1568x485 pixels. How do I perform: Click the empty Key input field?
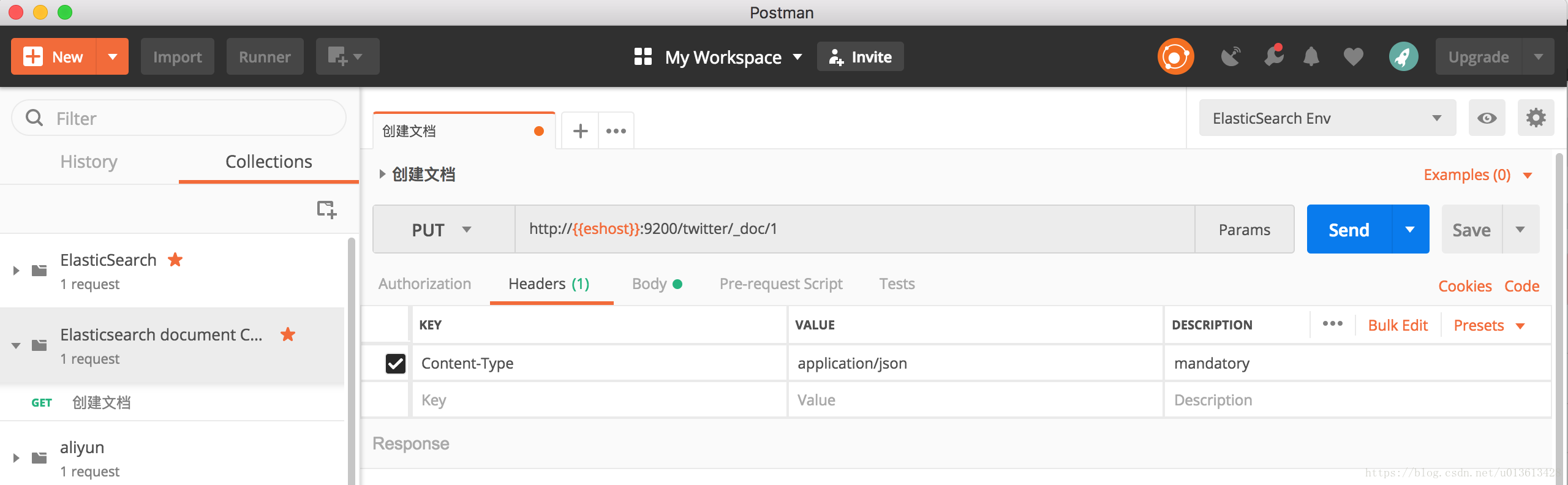(599, 400)
